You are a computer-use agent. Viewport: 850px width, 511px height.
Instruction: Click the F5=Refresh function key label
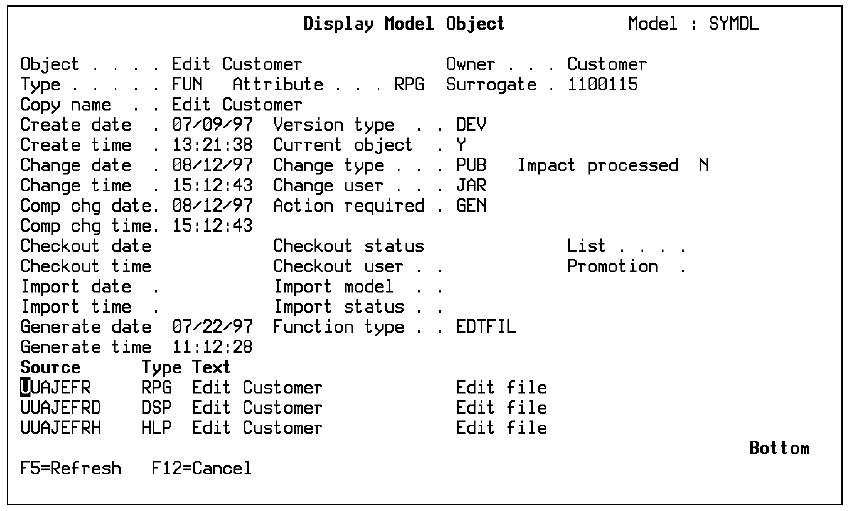click(71, 468)
